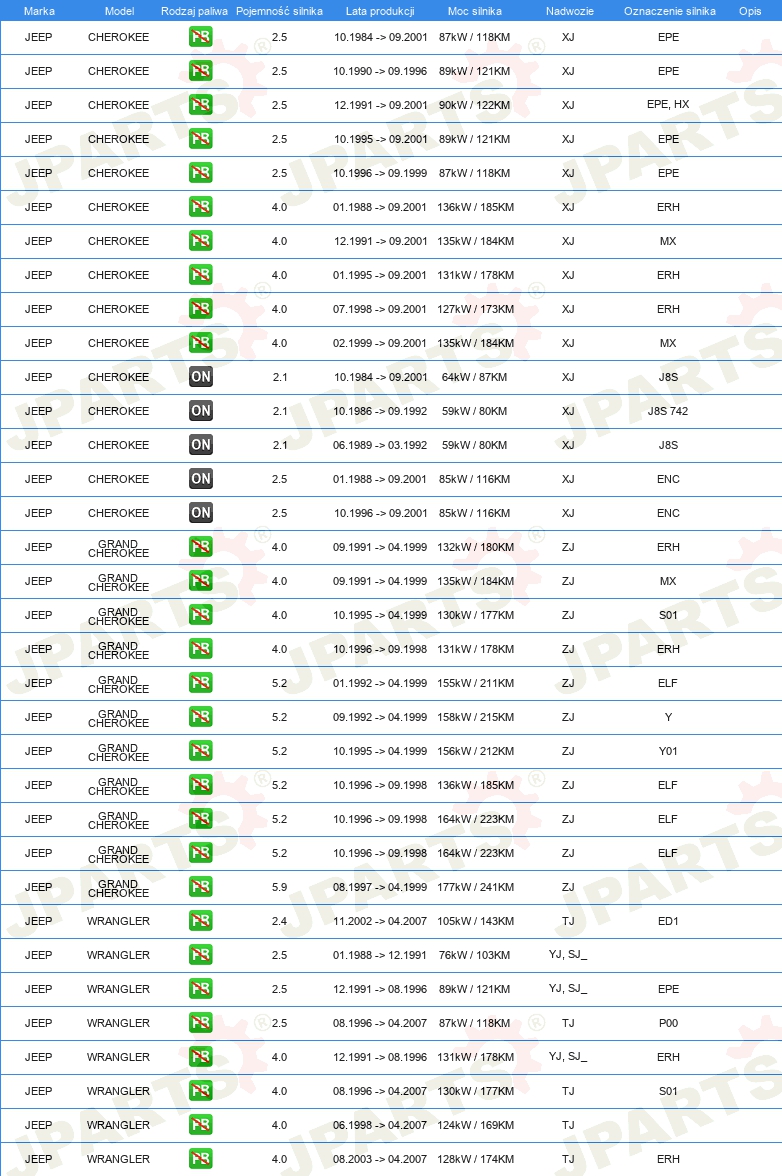Click the '105kW / 143KM' power cell
This screenshot has width=782, height=1176.
tap(475, 921)
